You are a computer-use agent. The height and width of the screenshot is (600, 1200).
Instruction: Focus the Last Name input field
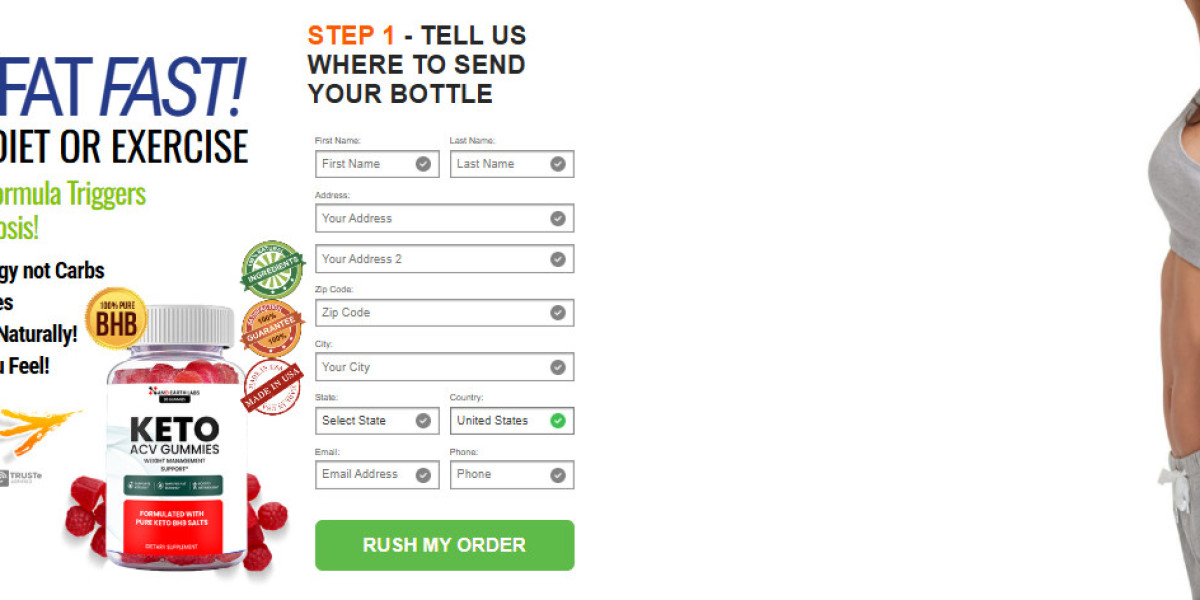pyautogui.click(x=512, y=164)
